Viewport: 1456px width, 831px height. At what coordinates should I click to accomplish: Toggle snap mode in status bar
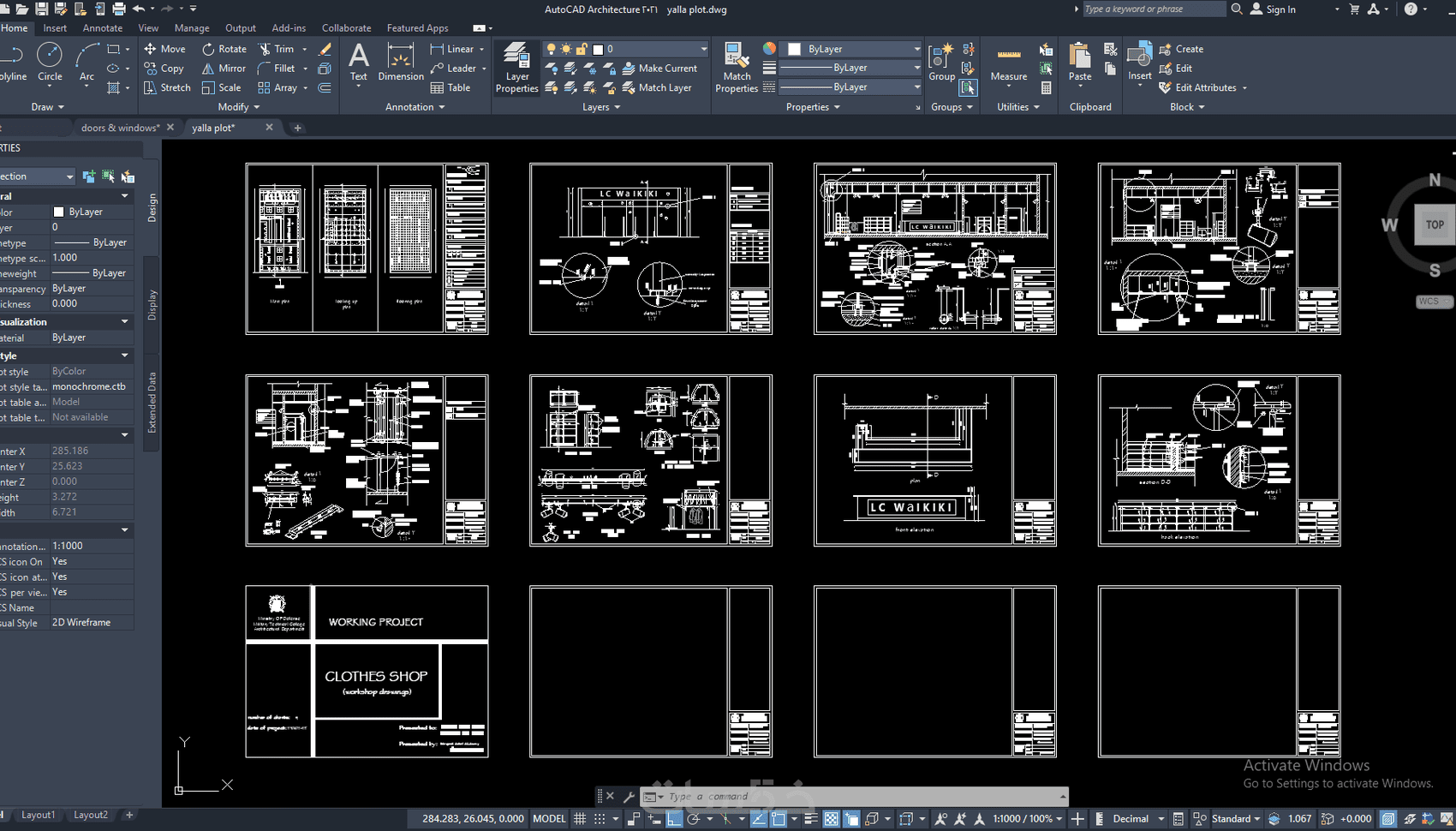[600, 819]
